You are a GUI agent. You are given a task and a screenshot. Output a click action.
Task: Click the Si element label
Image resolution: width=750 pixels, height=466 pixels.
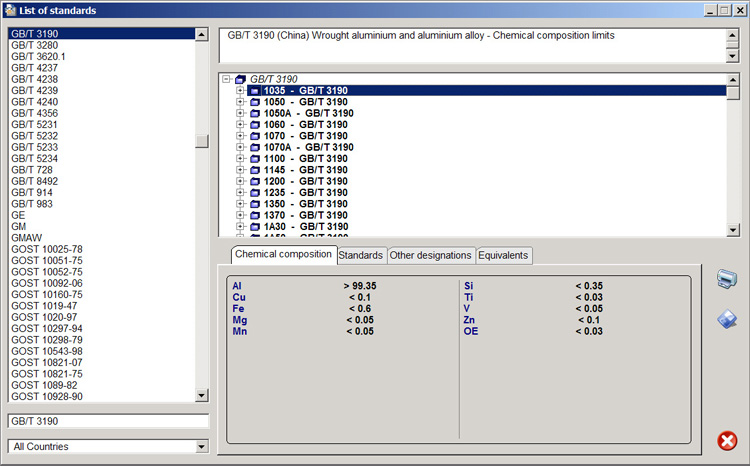tap(469, 286)
